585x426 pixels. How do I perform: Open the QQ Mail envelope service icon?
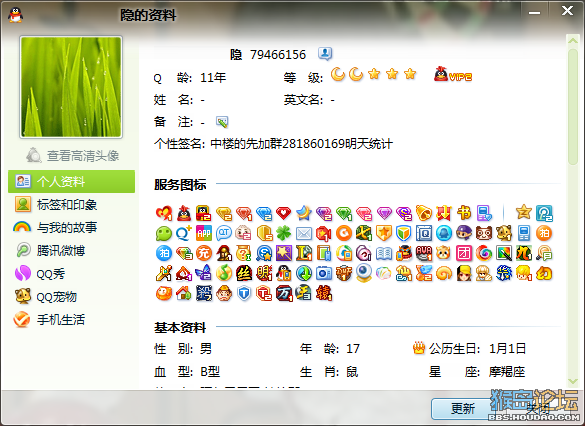(304, 234)
